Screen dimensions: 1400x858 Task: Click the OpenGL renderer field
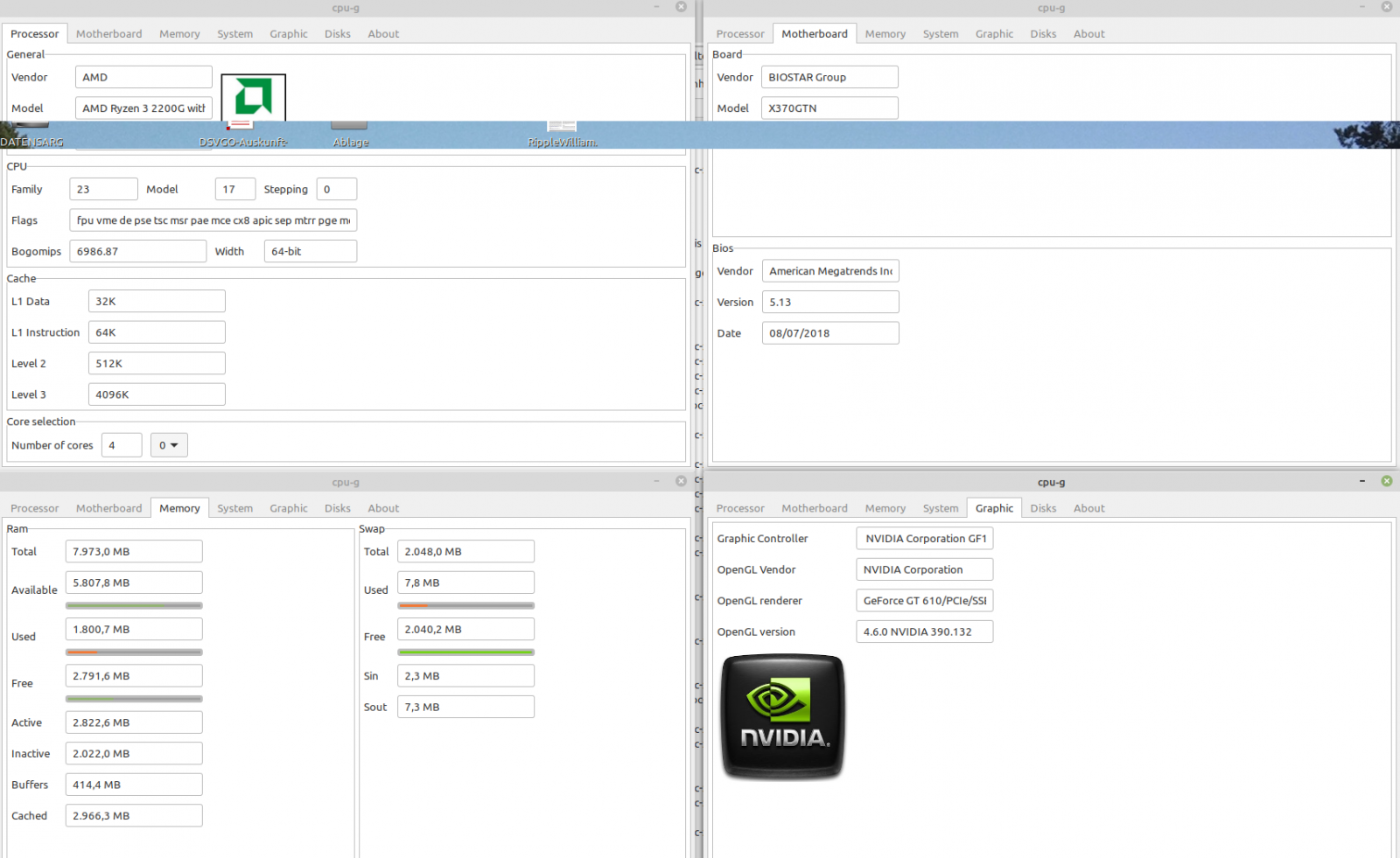[x=924, y=601]
